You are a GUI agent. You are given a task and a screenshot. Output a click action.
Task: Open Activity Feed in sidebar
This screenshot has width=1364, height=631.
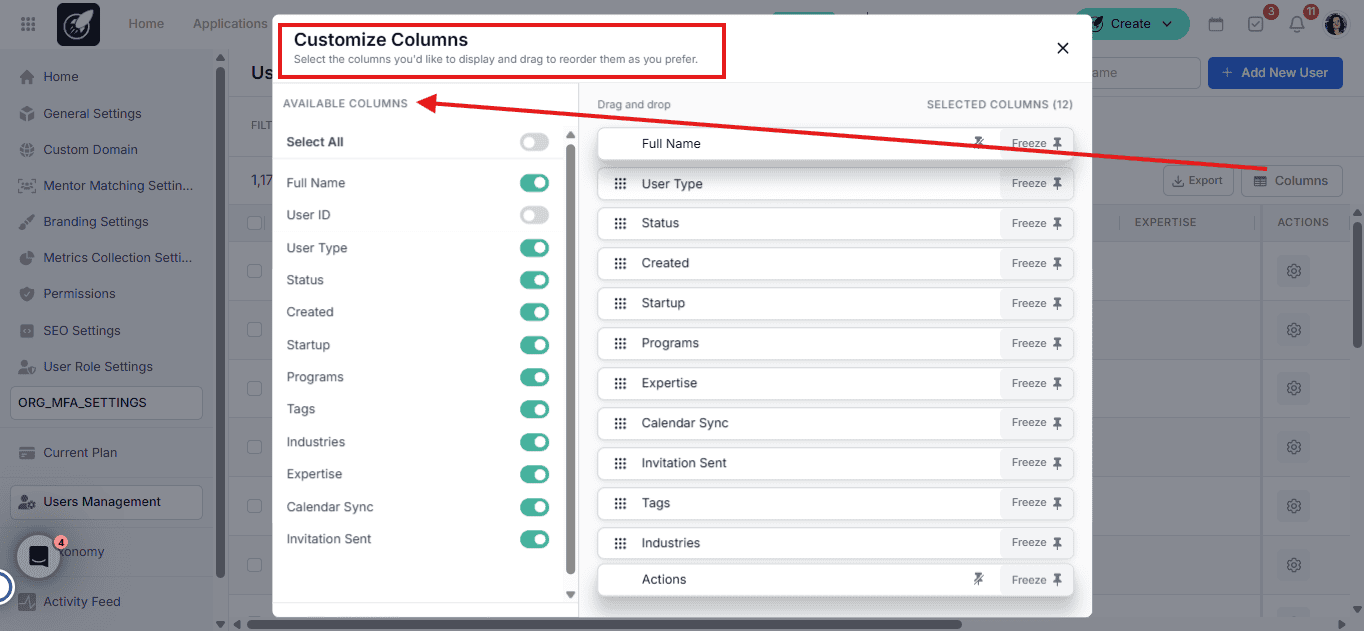point(81,602)
